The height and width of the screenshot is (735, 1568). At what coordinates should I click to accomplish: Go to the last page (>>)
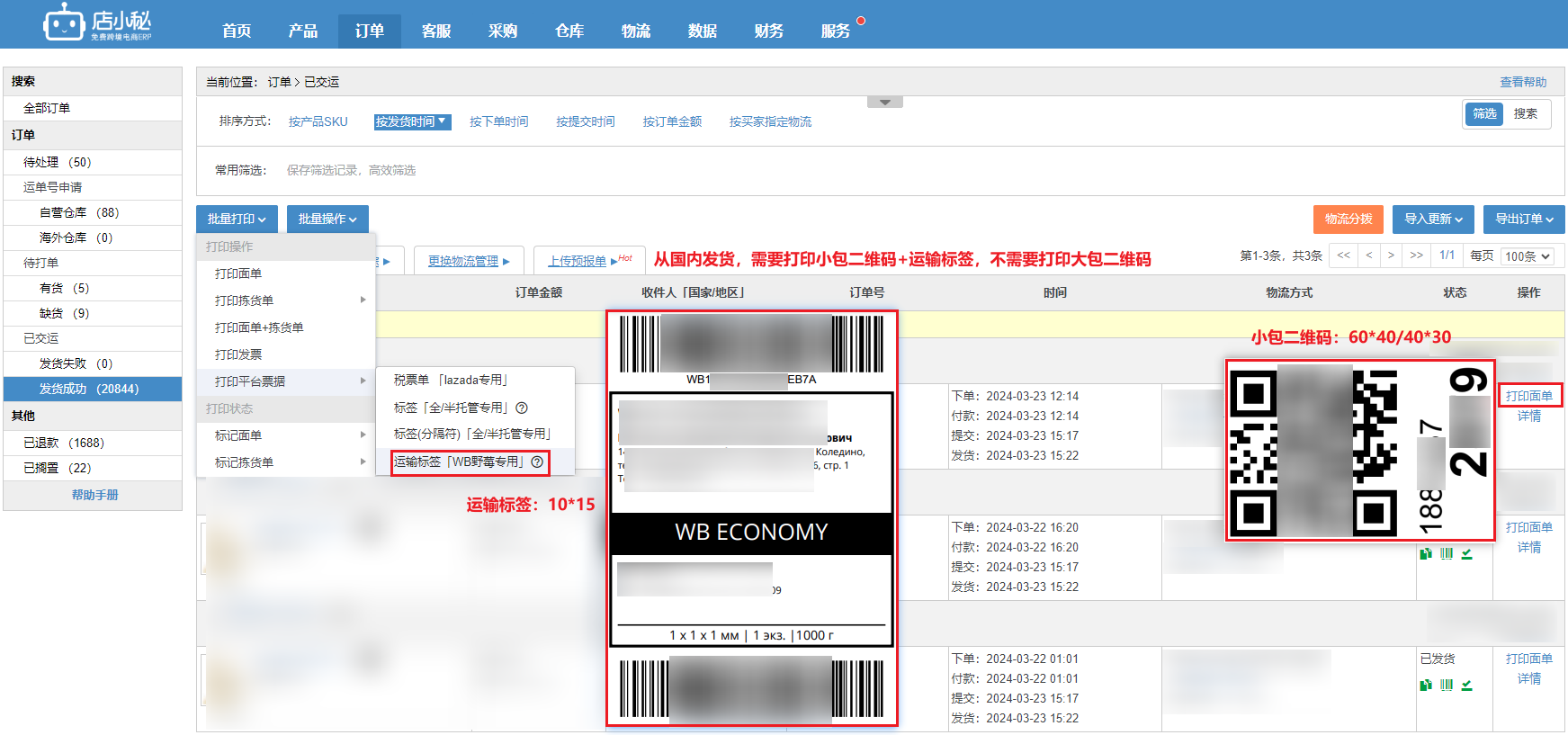pos(1417,255)
